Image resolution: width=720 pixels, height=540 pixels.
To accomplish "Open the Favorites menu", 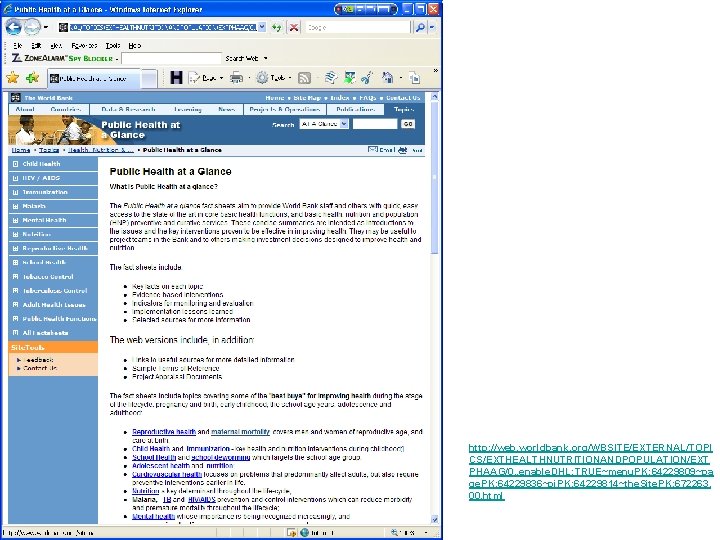I will tap(84, 45).
